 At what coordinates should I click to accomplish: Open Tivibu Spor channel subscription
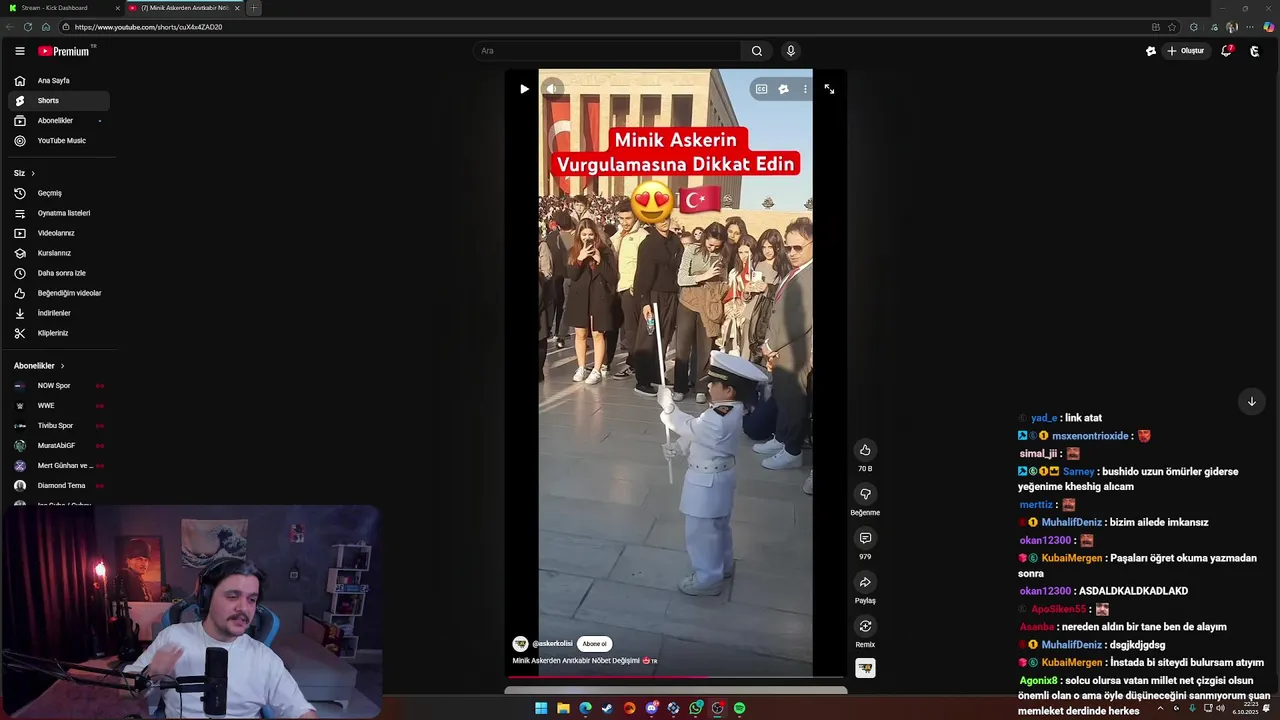point(58,426)
